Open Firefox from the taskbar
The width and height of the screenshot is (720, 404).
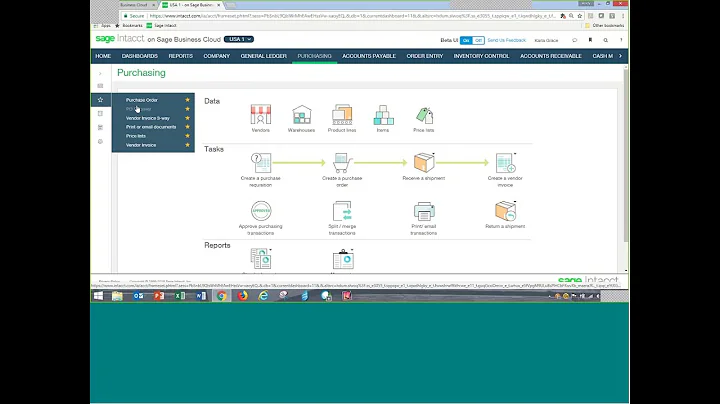pyautogui.click(x=242, y=296)
